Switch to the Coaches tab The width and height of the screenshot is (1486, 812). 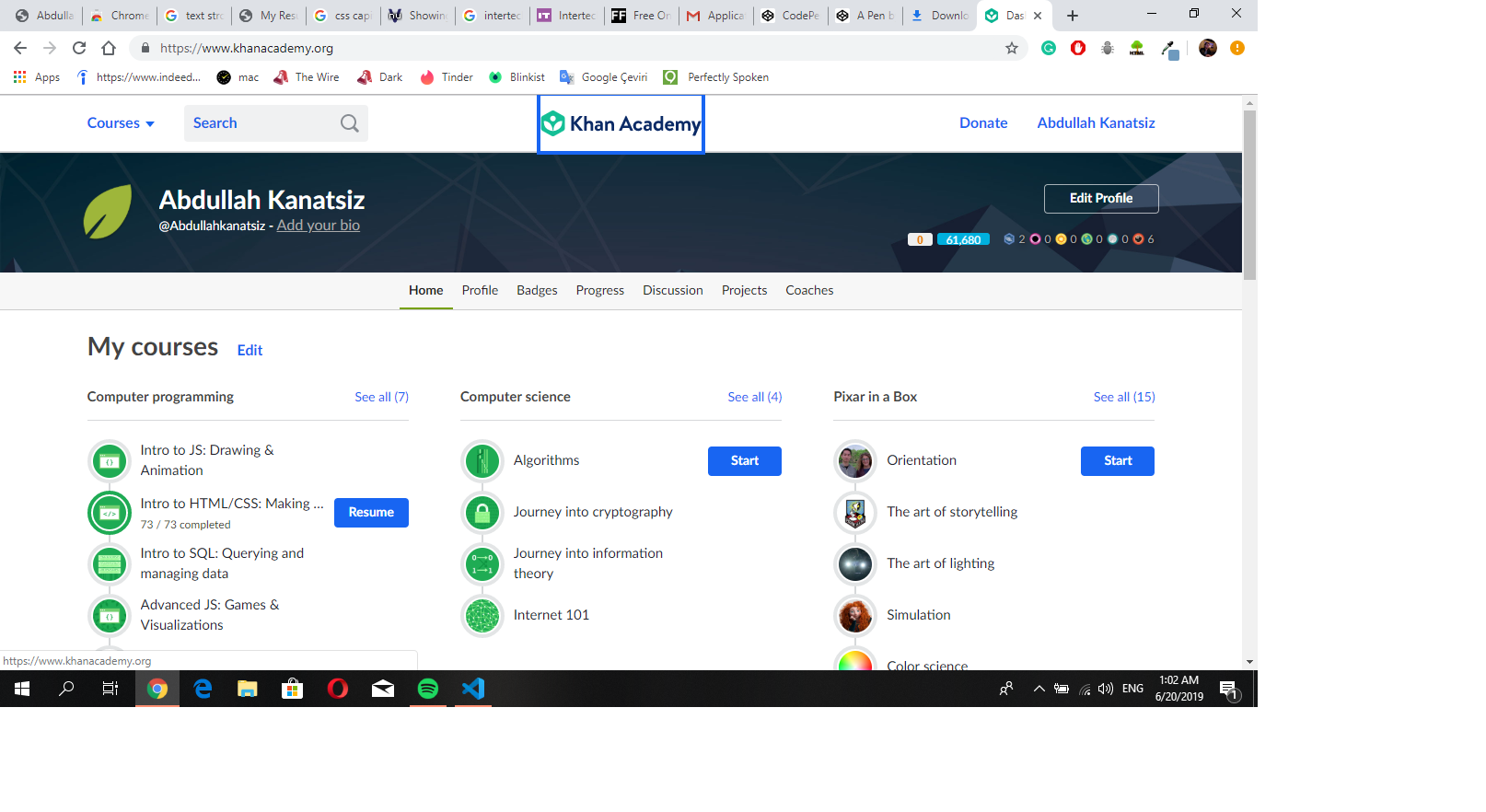pos(809,290)
